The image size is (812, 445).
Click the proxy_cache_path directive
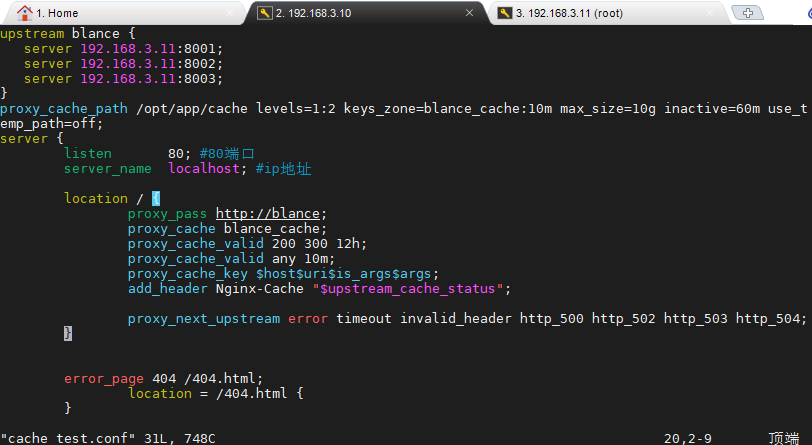pyautogui.click(x=64, y=109)
